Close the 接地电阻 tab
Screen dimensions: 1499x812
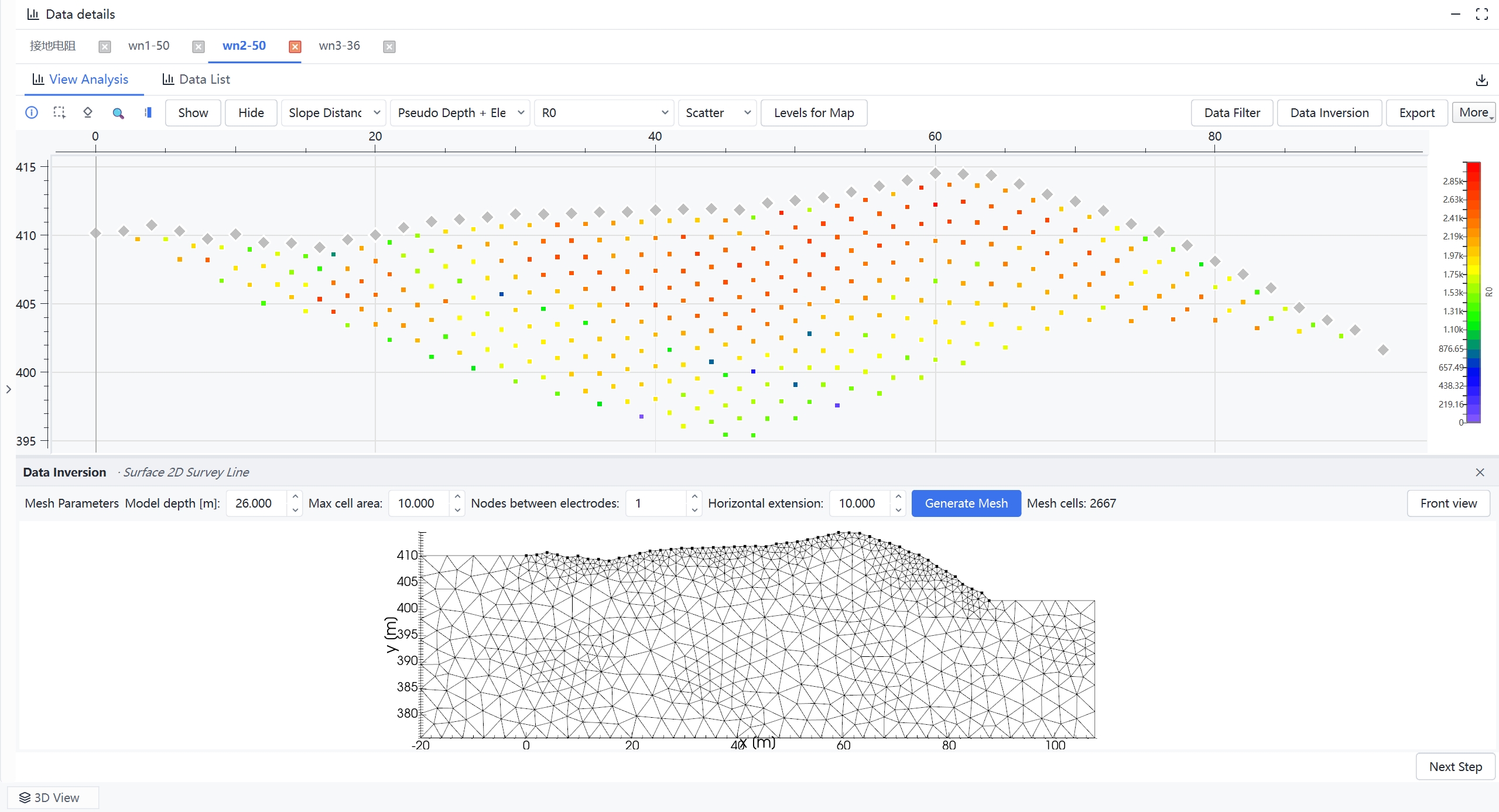[105, 47]
